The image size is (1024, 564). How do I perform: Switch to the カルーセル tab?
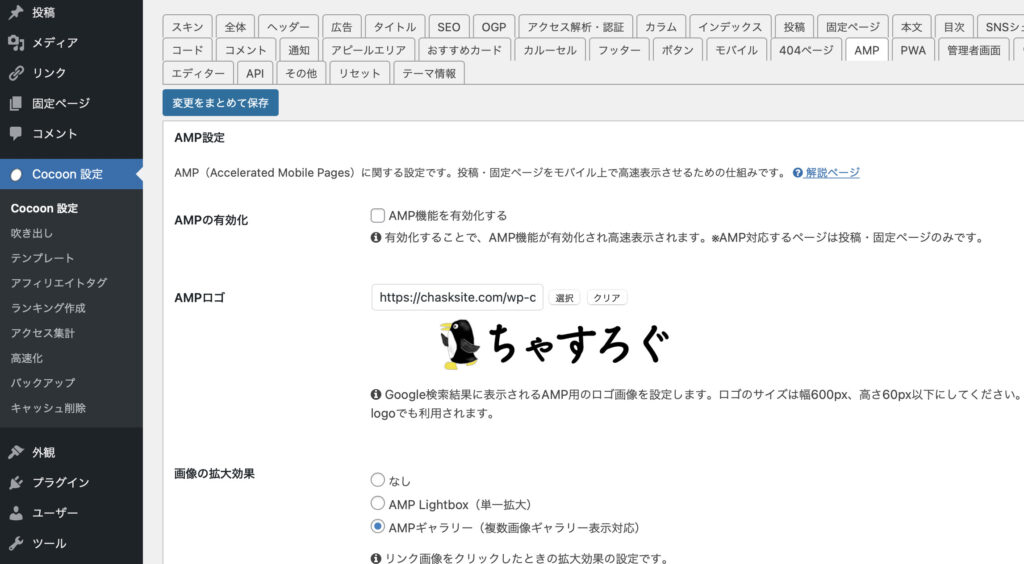[x=550, y=50]
